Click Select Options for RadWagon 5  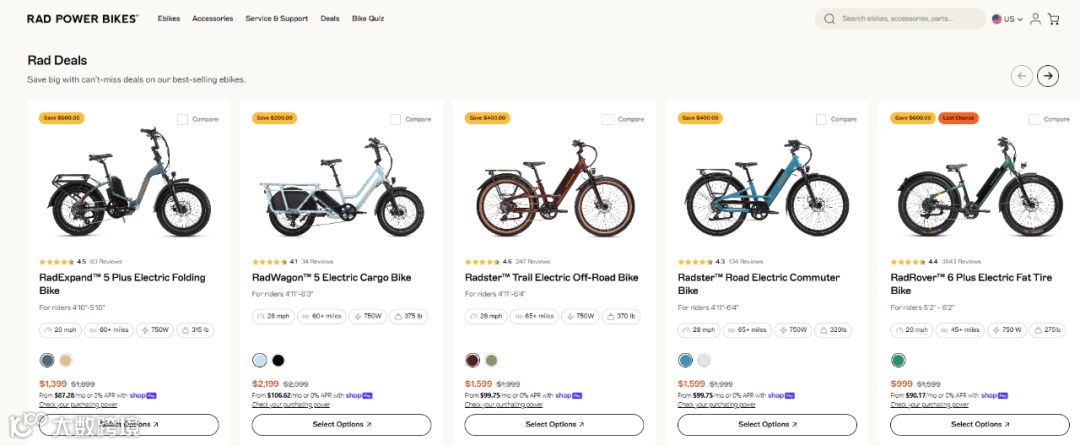(x=341, y=424)
